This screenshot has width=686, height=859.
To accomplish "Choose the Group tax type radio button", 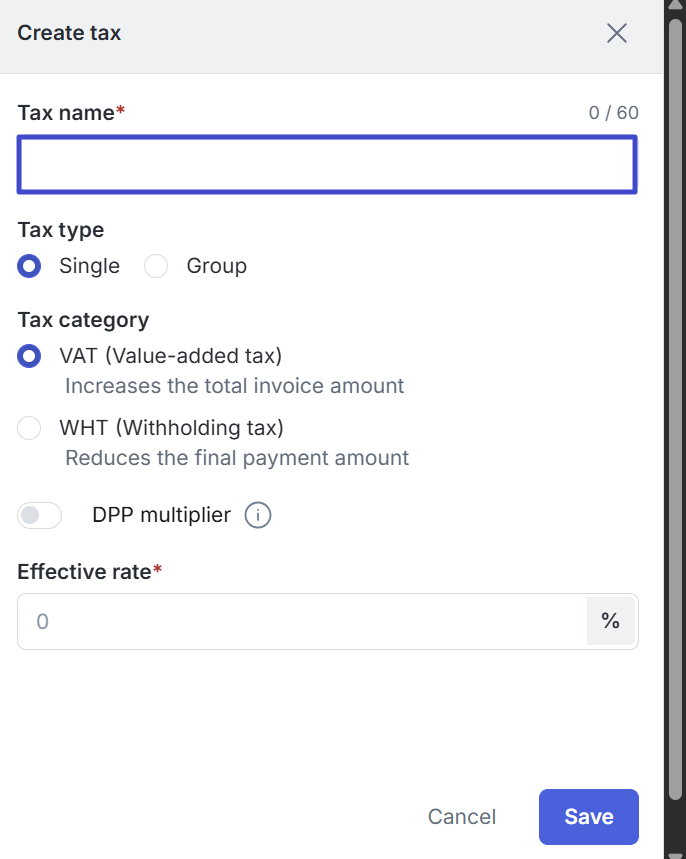I will coord(156,266).
